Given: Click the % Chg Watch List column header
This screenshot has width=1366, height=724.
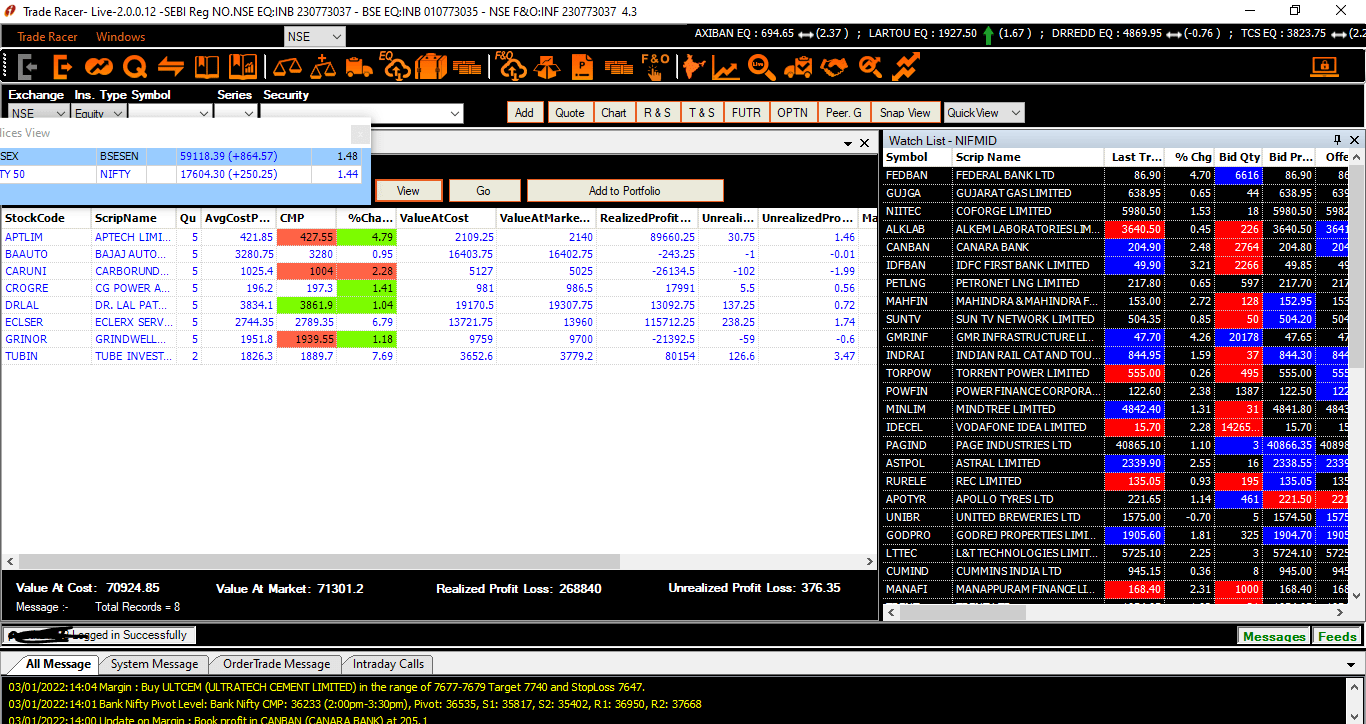Looking at the screenshot, I should pos(1192,157).
